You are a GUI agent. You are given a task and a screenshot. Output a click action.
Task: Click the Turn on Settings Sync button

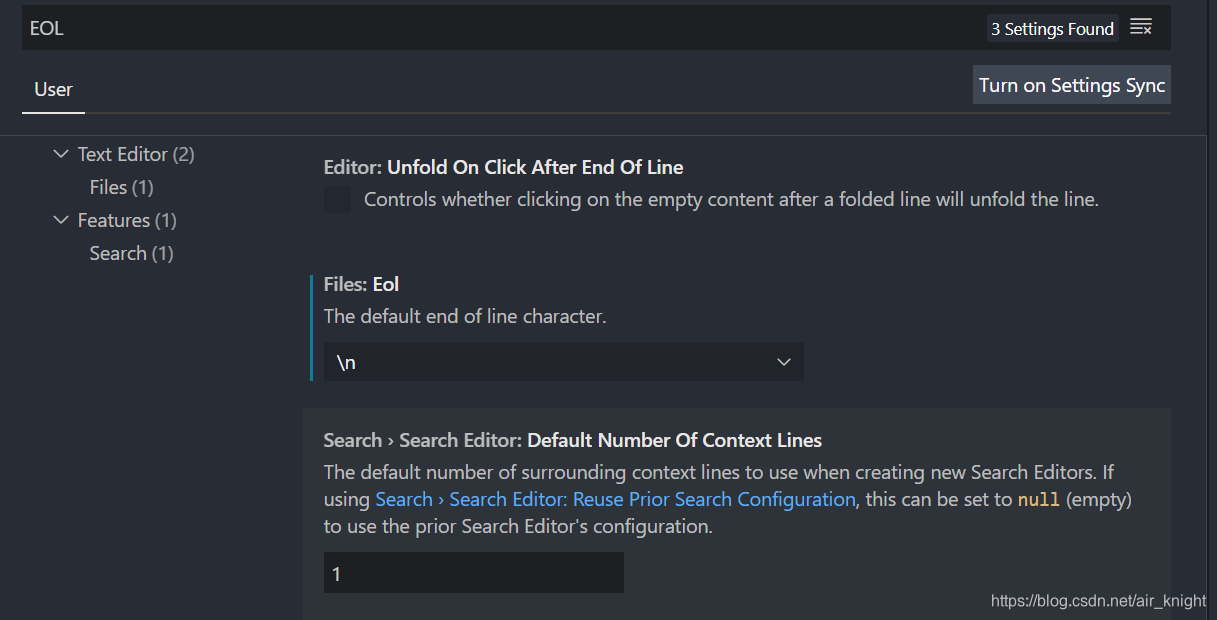(x=1071, y=84)
